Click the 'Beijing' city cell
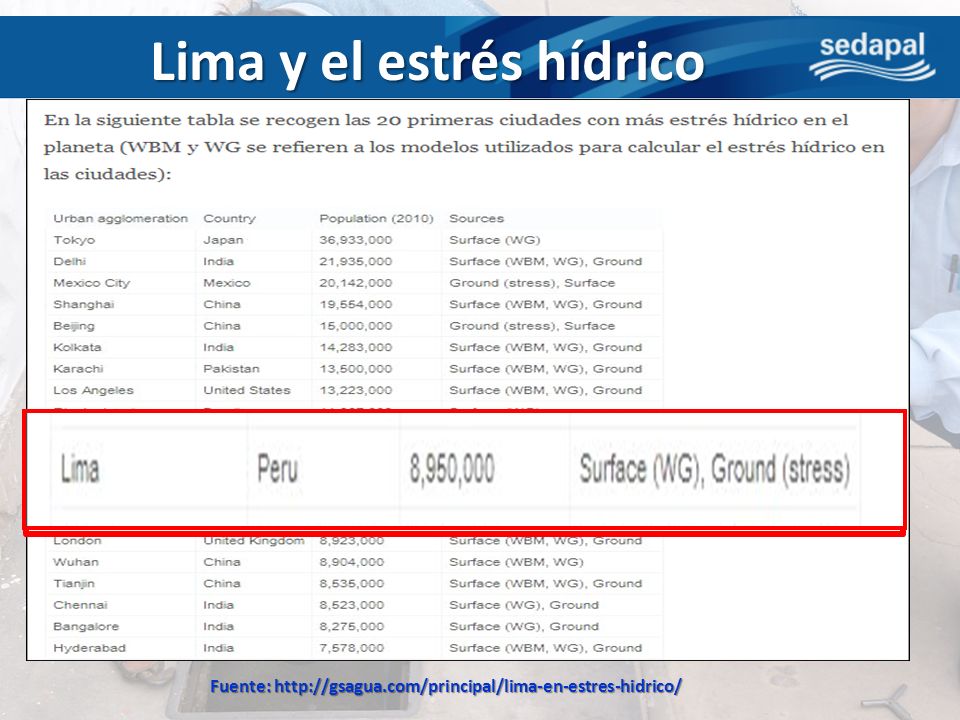Image resolution: width=960 pixels, height=720 pixels. click(x=74, y=326)
